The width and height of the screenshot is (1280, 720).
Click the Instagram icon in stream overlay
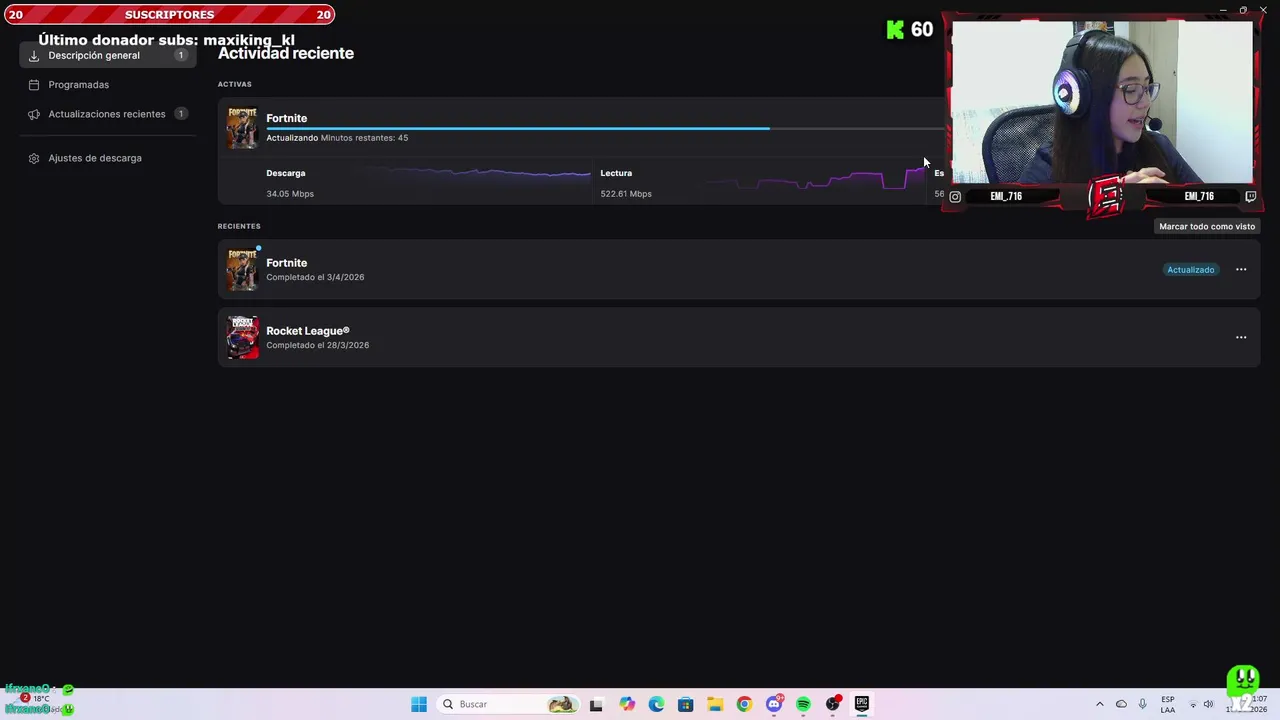click(x=955, y=197)
